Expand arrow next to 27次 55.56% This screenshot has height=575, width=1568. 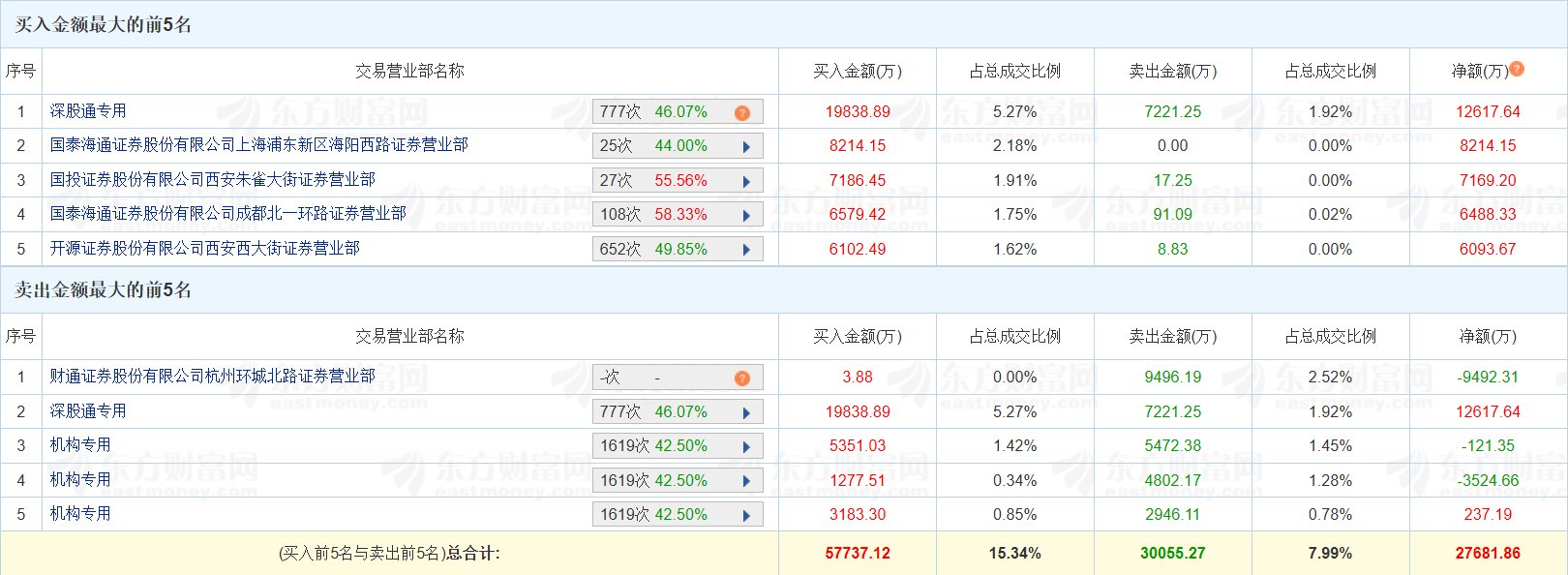[746, 181]
